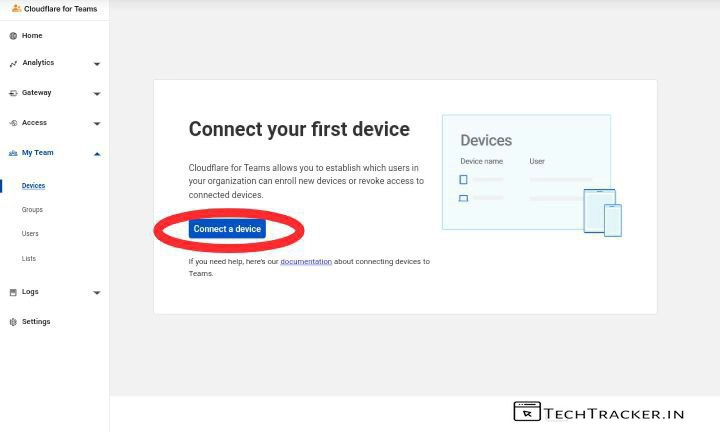Viewport: 720px width, 432px height.
Task: Click the Devices illustration image
Action: coord(530,175)
